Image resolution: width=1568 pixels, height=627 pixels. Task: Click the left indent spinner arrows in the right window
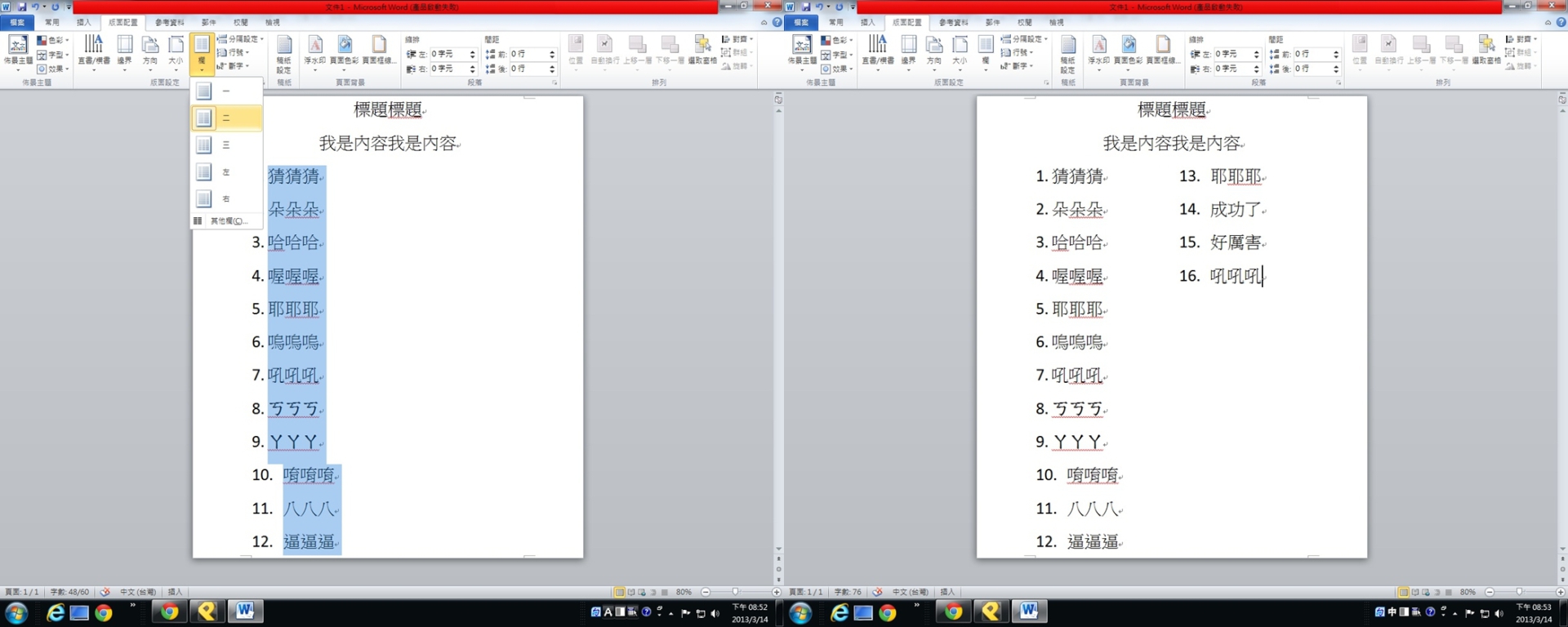point(1256,54)
